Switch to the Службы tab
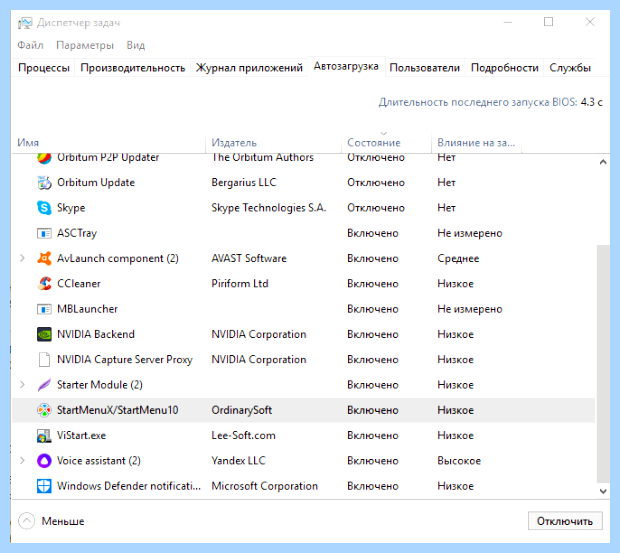 coord(570,68)
